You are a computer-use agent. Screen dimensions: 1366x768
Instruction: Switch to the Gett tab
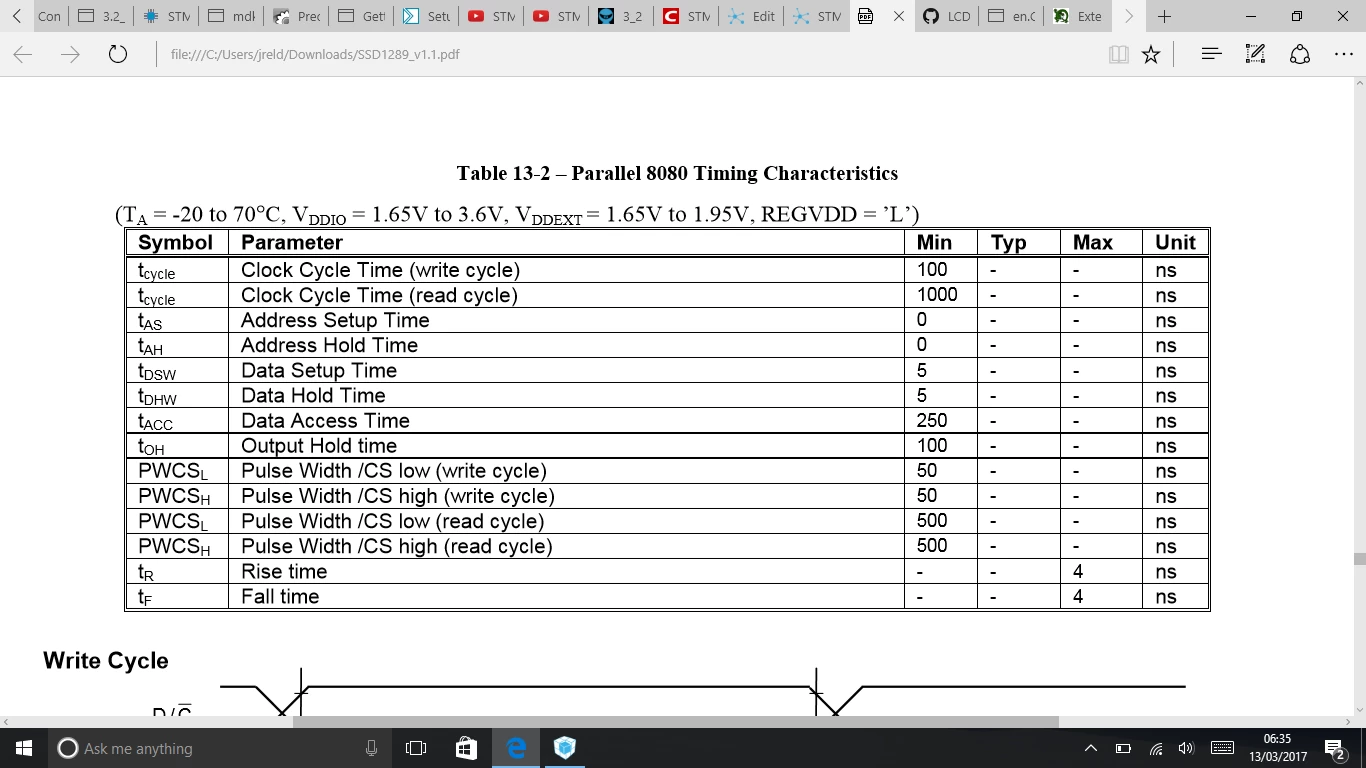(x=362, y=16)
